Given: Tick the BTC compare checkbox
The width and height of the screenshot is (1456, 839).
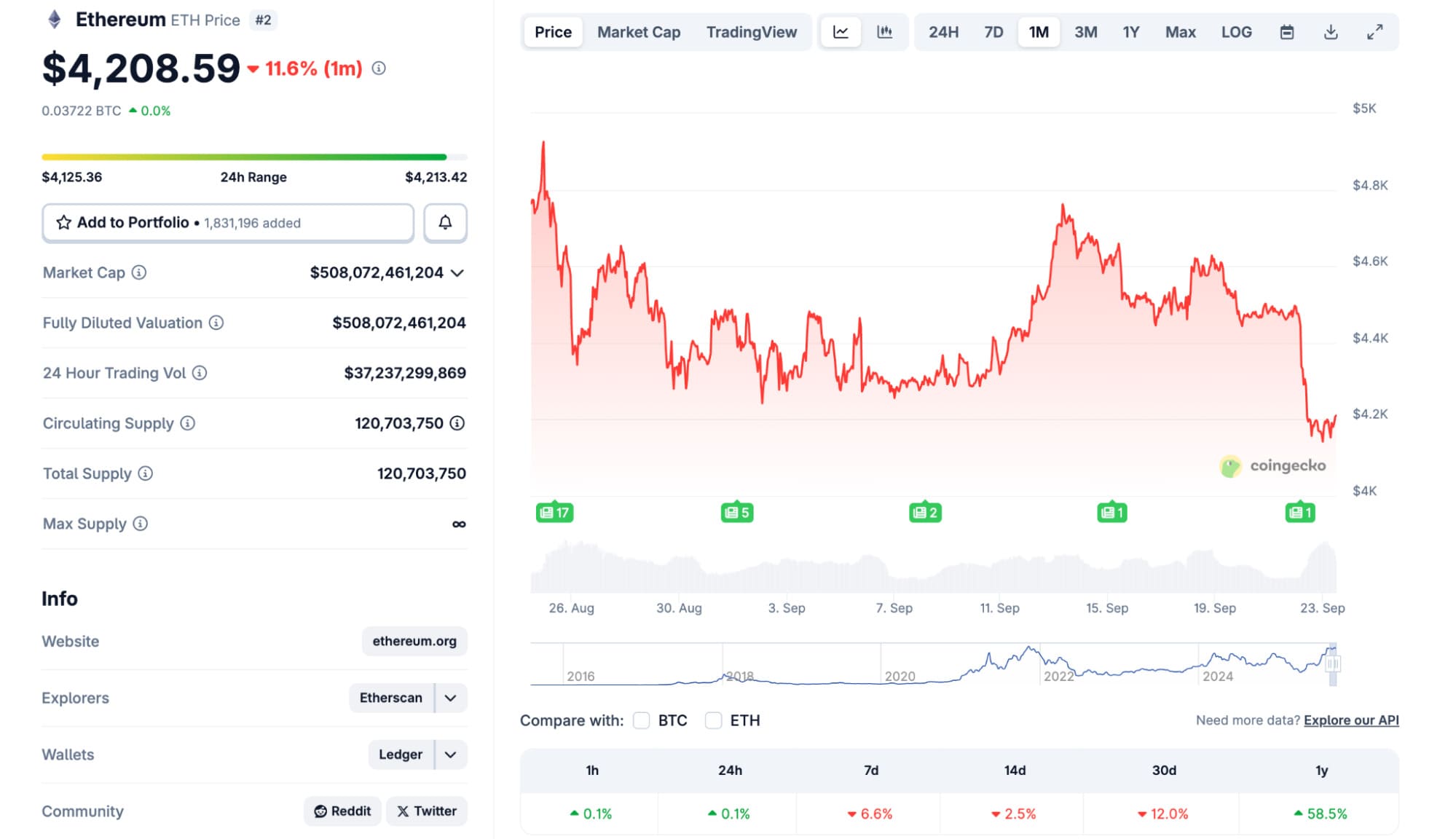Looking at the screenshot, I should click(x=641, y=720).
